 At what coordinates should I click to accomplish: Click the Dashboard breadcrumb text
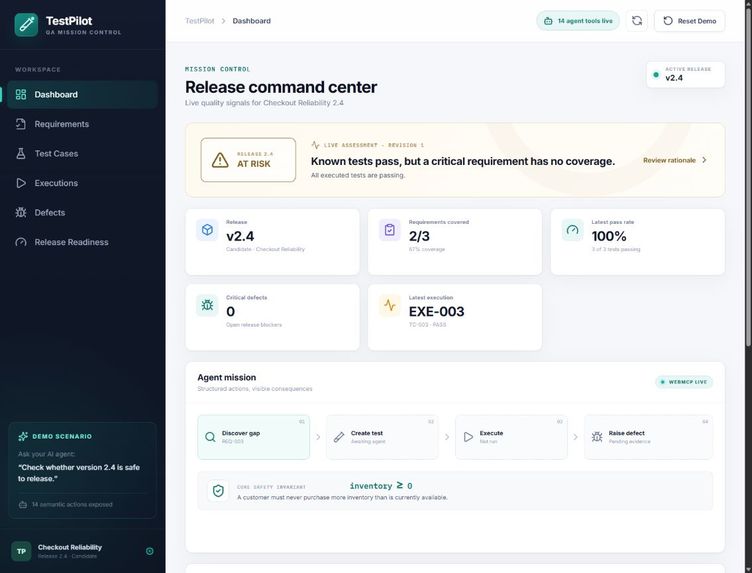251,21
